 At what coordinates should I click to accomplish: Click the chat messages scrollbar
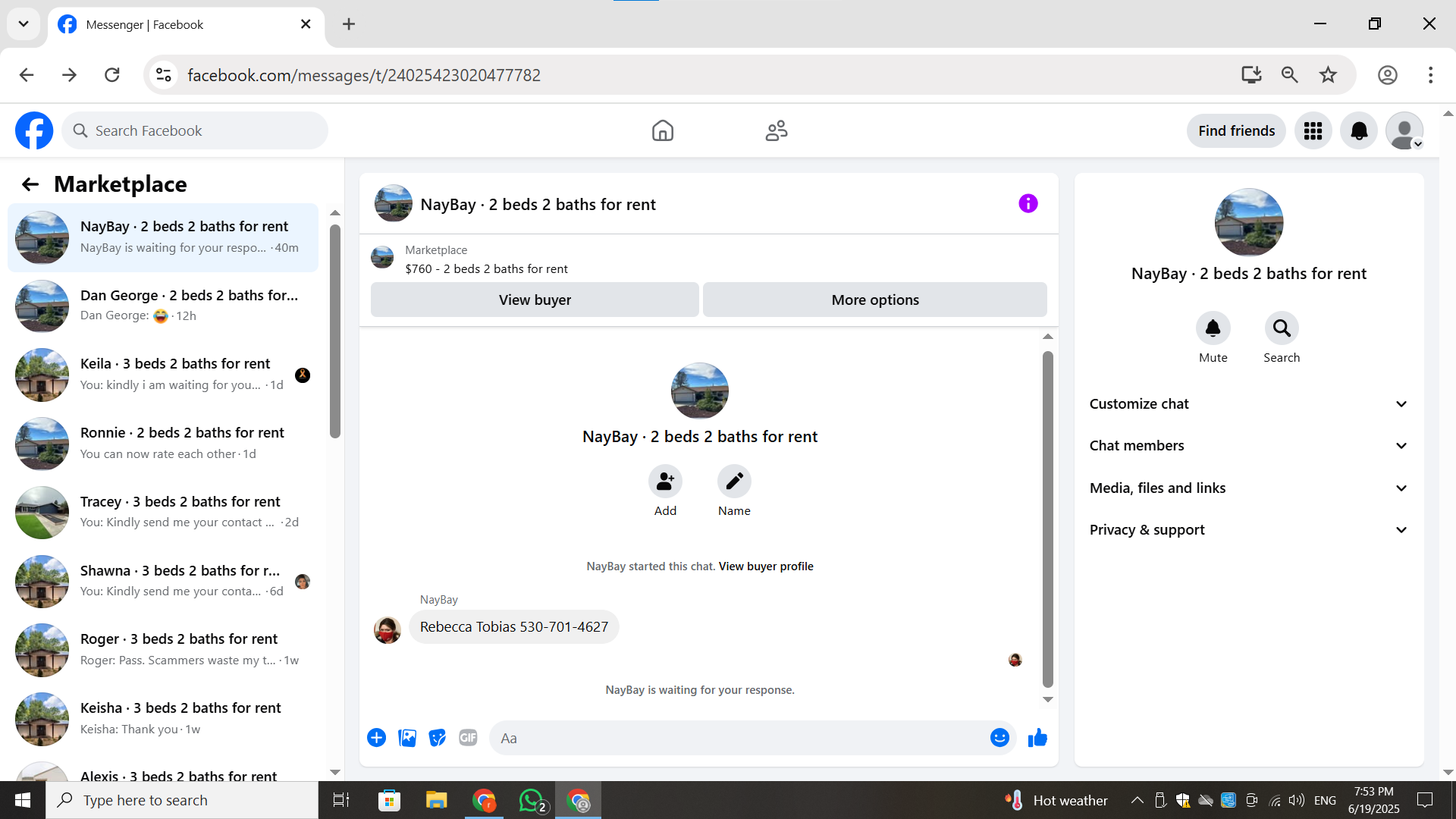tap(1047, 519)
